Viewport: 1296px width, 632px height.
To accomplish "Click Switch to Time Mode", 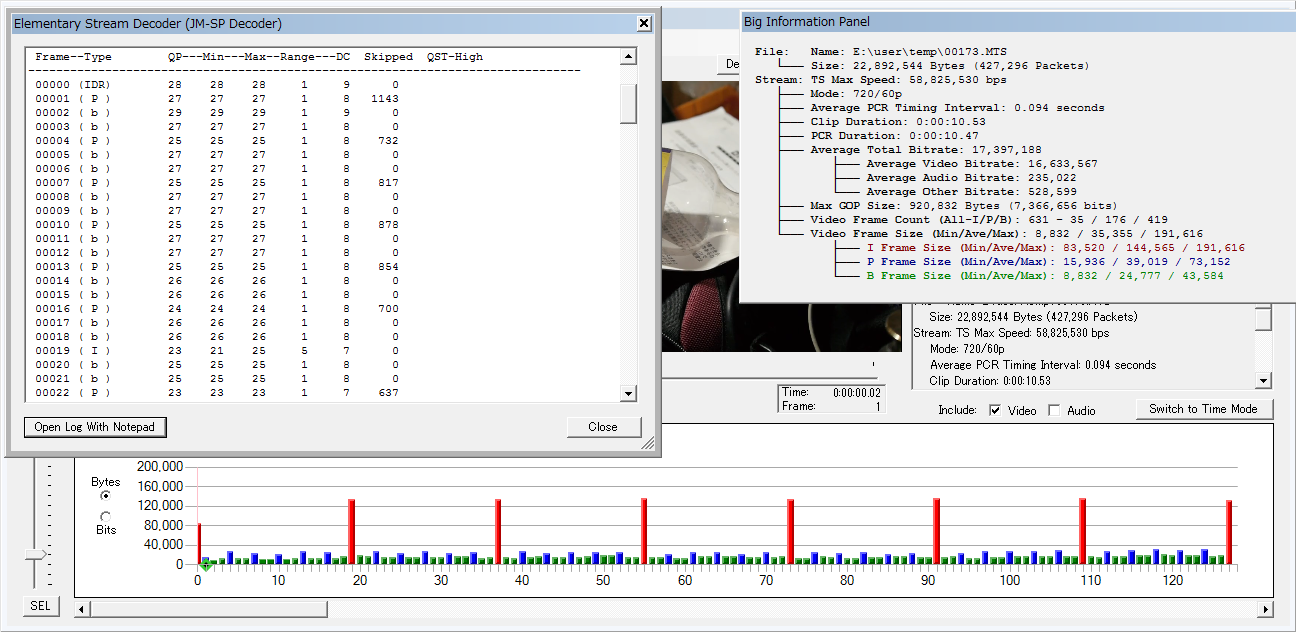I will 1204,409.
